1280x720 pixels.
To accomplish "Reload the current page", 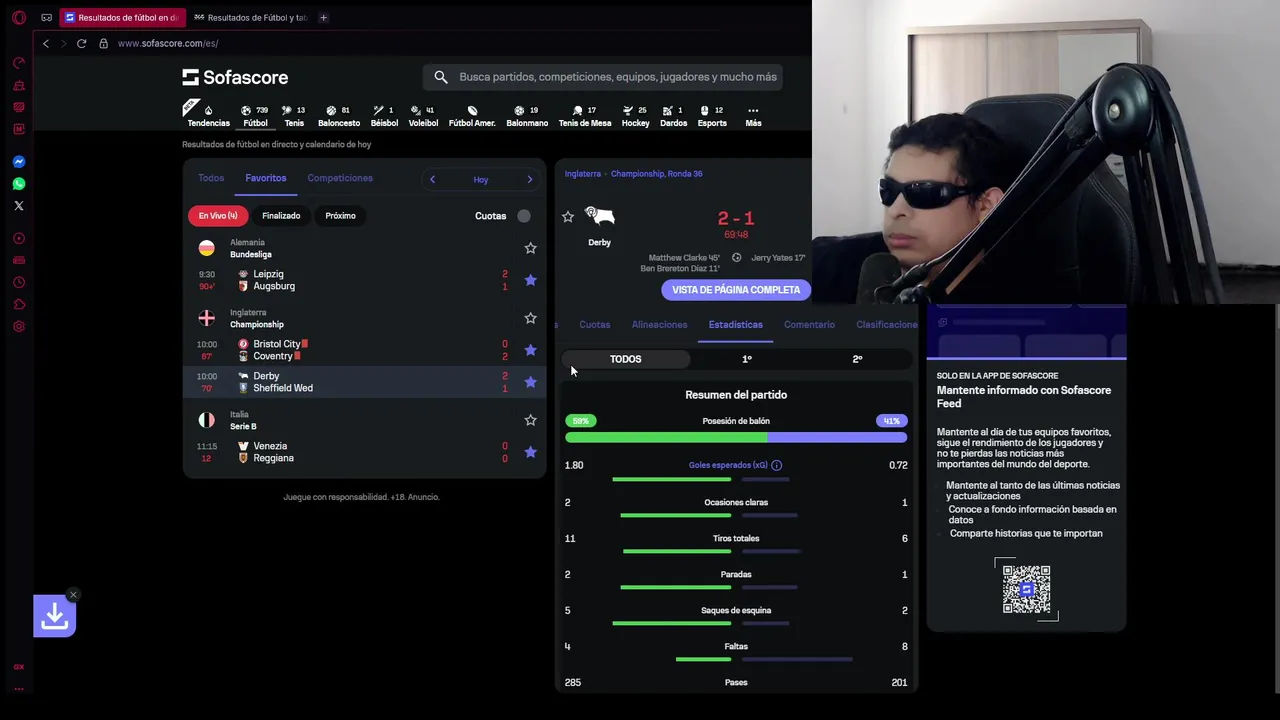I will (81, 43).
